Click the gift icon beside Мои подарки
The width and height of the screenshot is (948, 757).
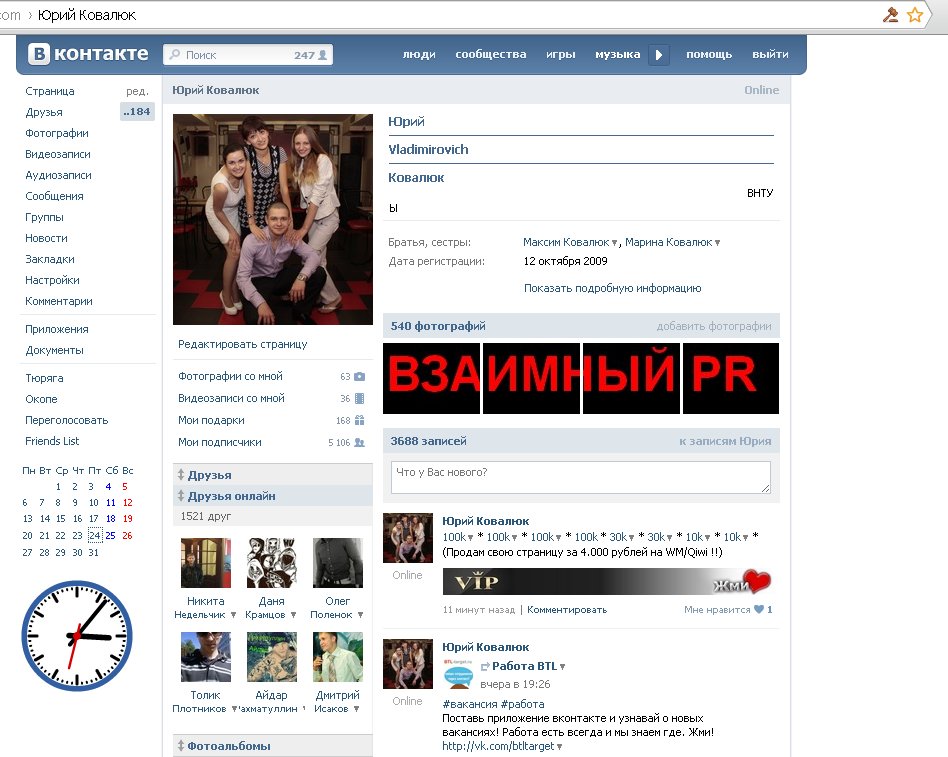tap(360, 420)
